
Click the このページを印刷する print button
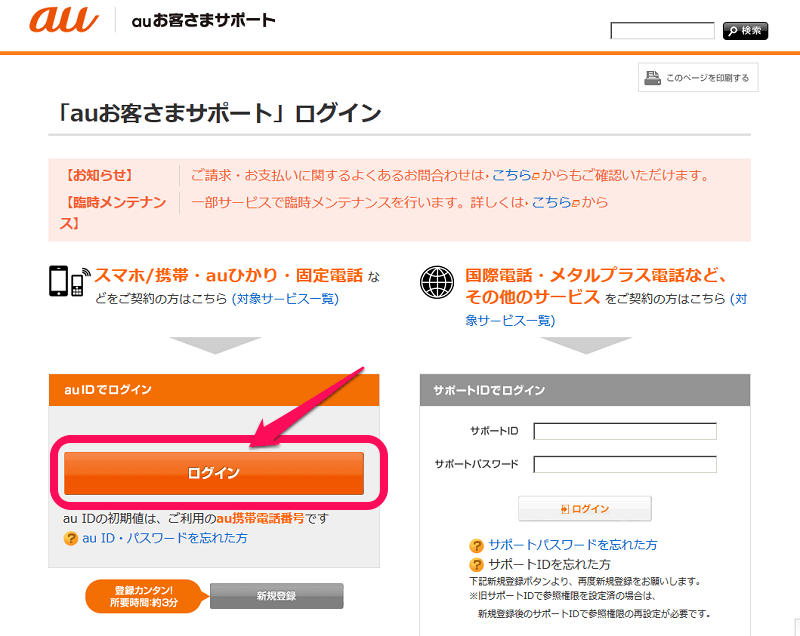(698, 78)
